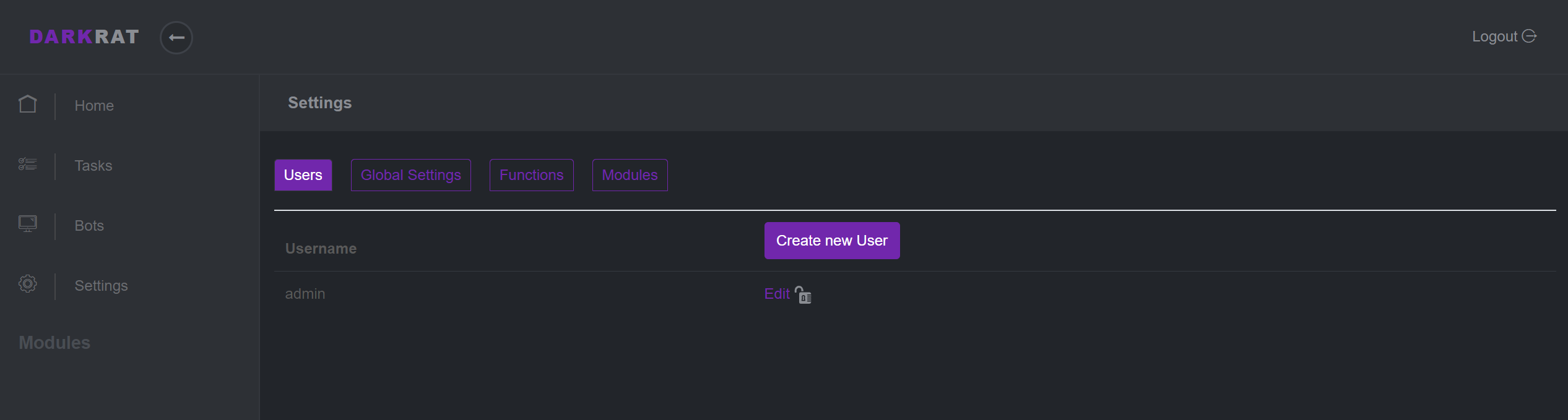The height and width of the screenshot is (420, 1568).
Task: Select Settings label in the sidebar
Action: coord(101,286)
